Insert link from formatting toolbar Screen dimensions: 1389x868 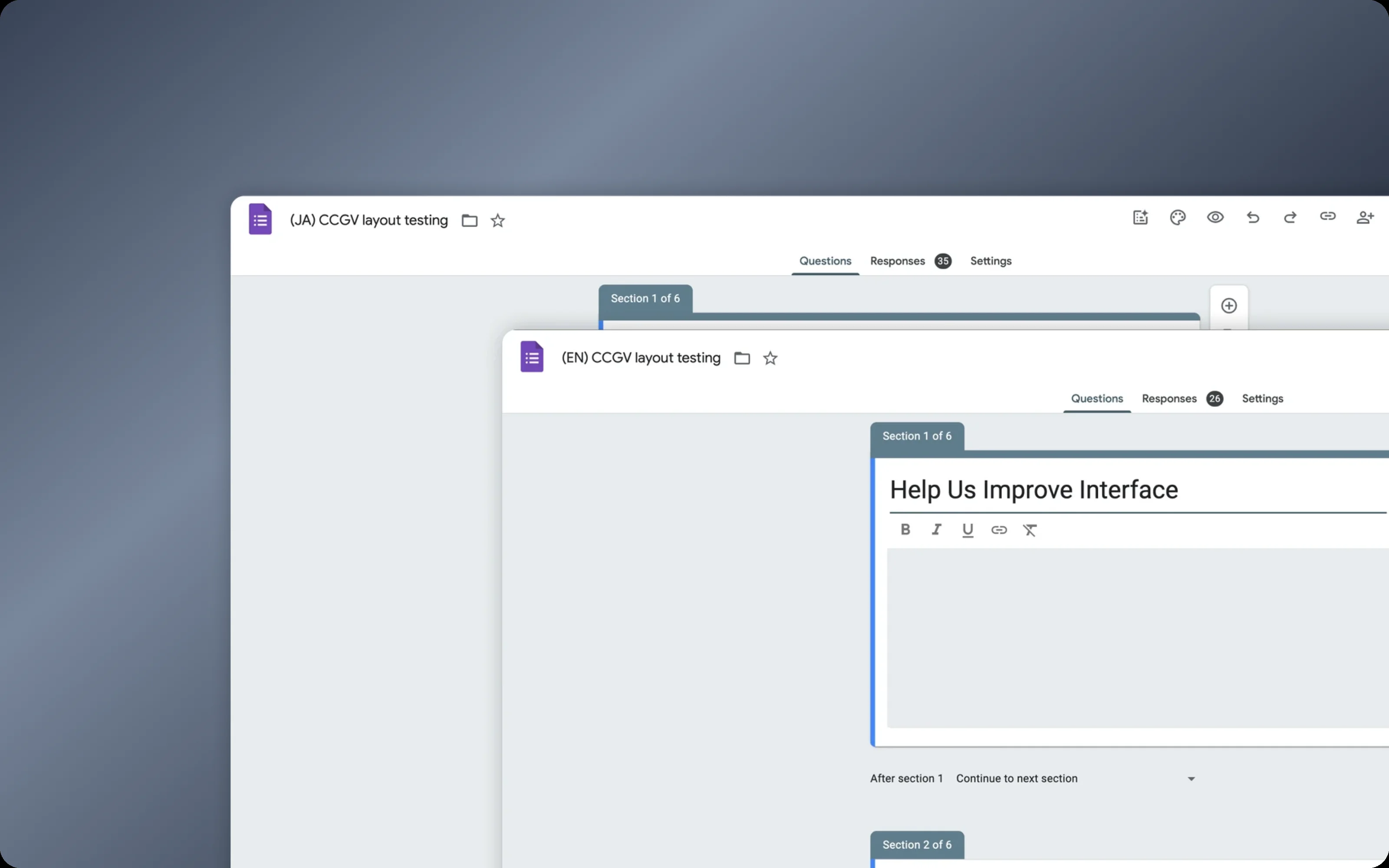999,530
